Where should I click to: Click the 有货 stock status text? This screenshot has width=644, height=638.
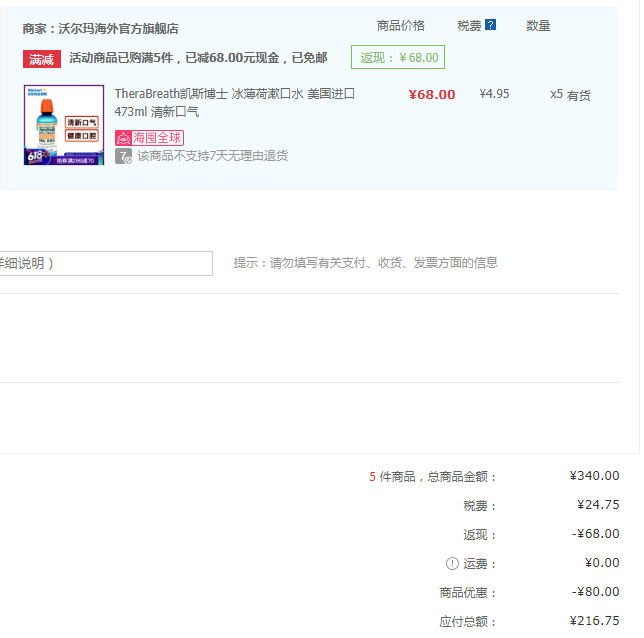(579, 96)
